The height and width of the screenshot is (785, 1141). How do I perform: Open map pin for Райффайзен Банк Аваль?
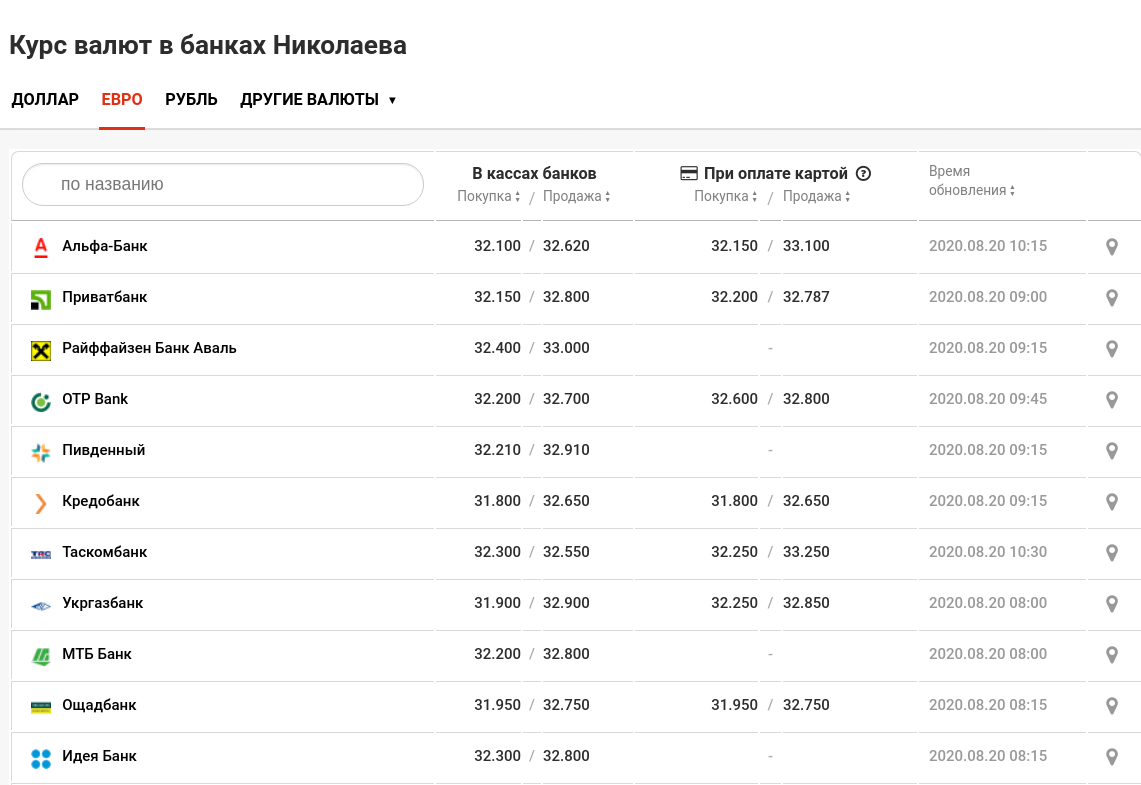(1112, 348)
